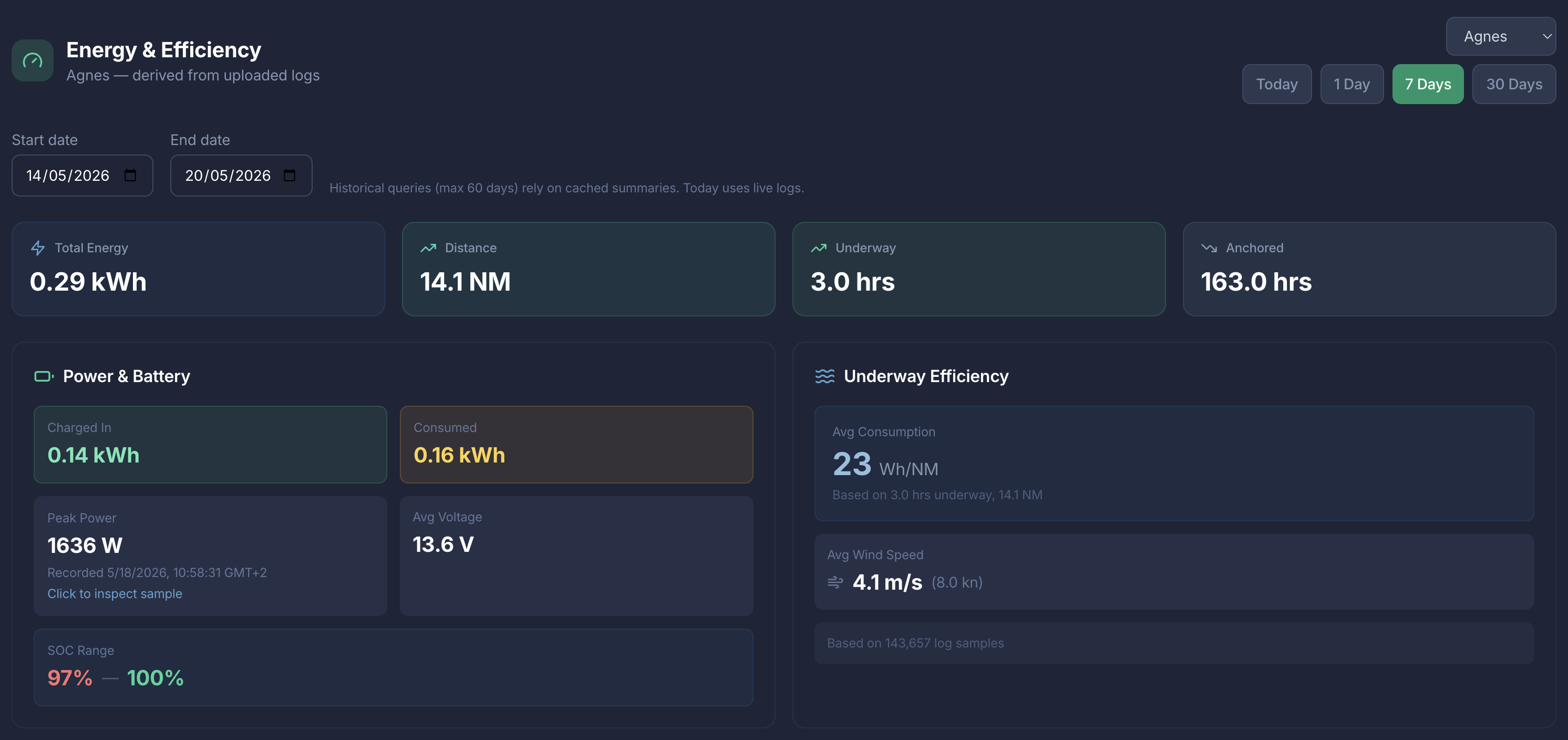This screenshot has height=740, width=1568.
Task: Click the Distance 14.1 NM card
Action: click(x=589, y=269)
